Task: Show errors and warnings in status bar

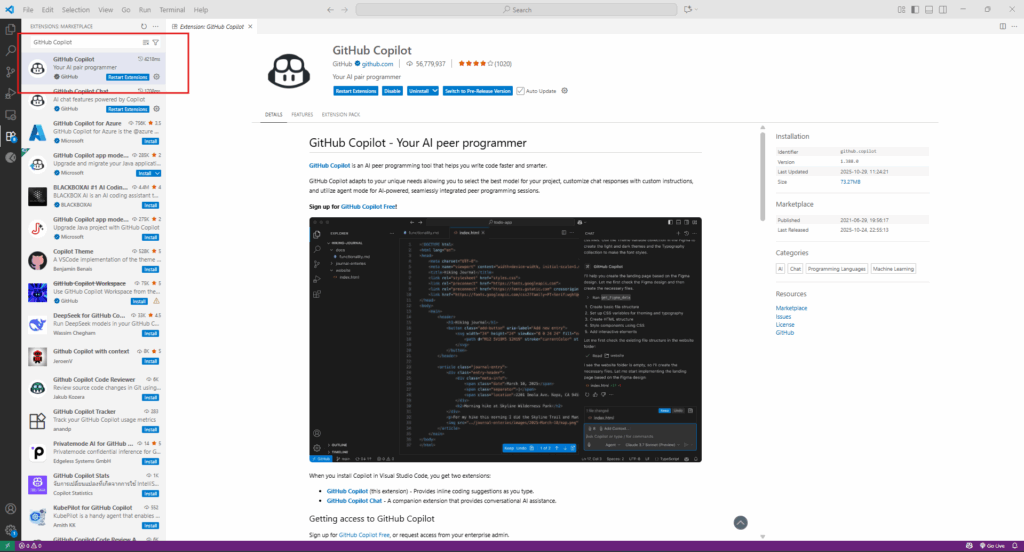Action: coord(30,546)
